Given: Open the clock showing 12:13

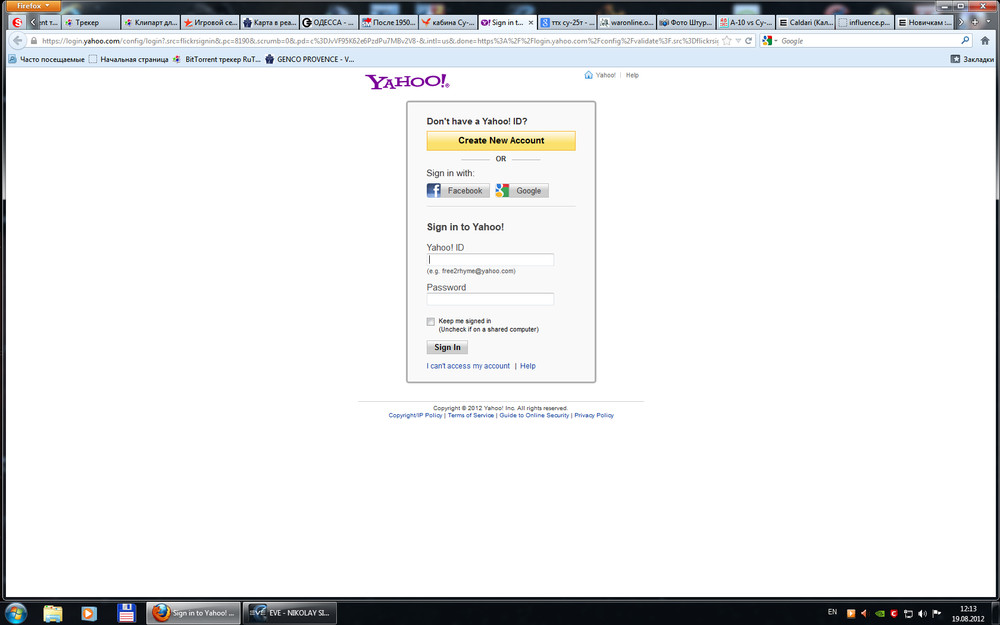Looking at the screenshot, I should coord(968,614).
